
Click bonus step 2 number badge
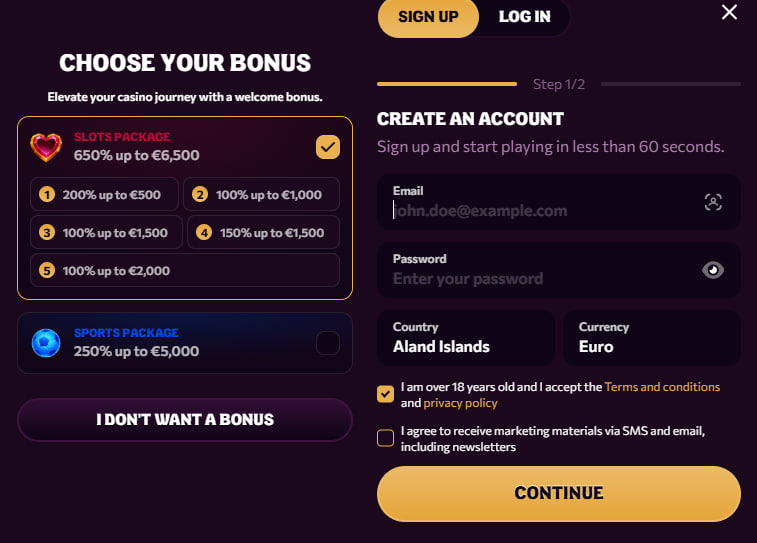199,195
